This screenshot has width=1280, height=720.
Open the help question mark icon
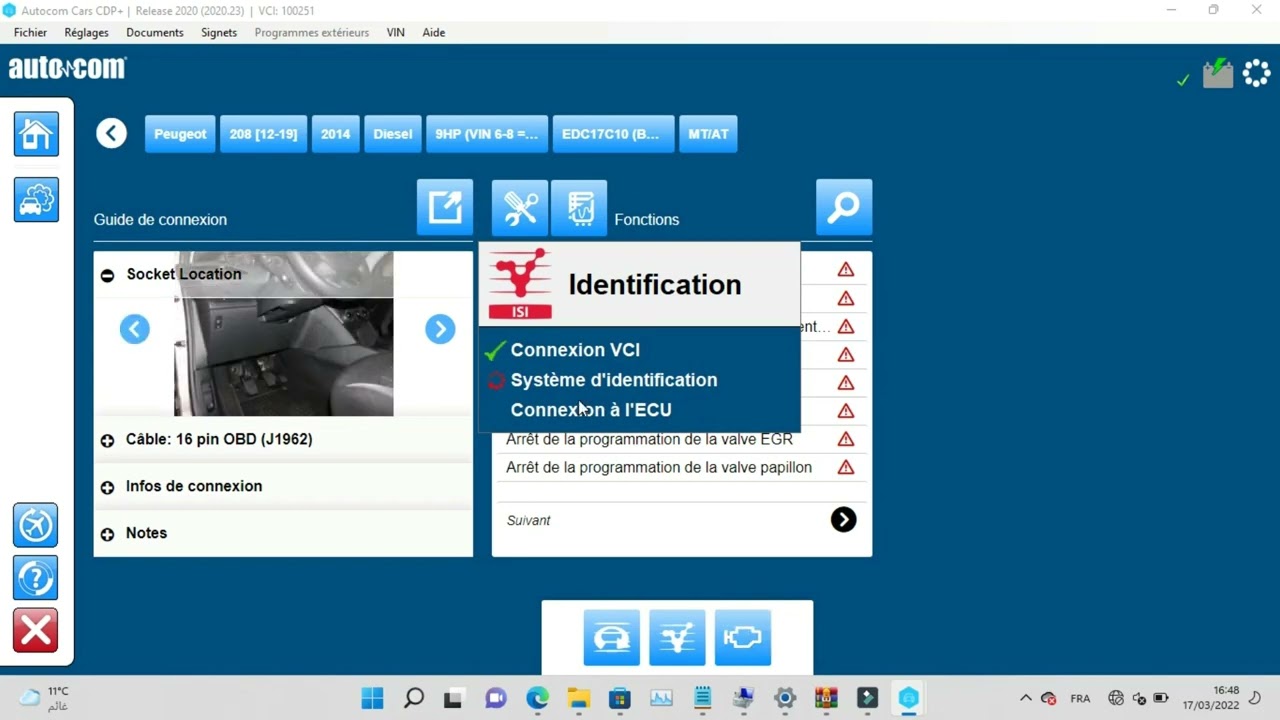[36, 578]
